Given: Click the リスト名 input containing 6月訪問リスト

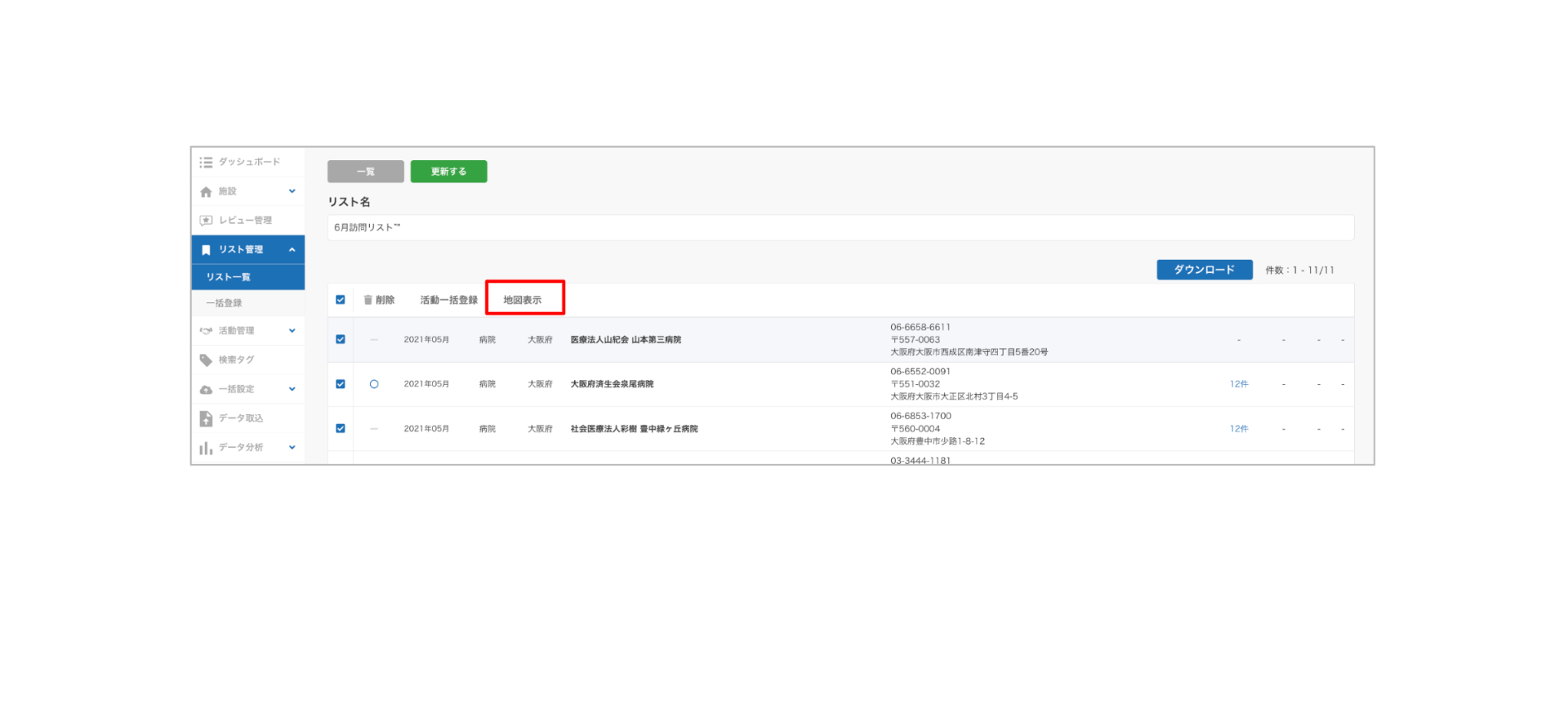Looking at the screenshot, I should [x=840, y=228].
